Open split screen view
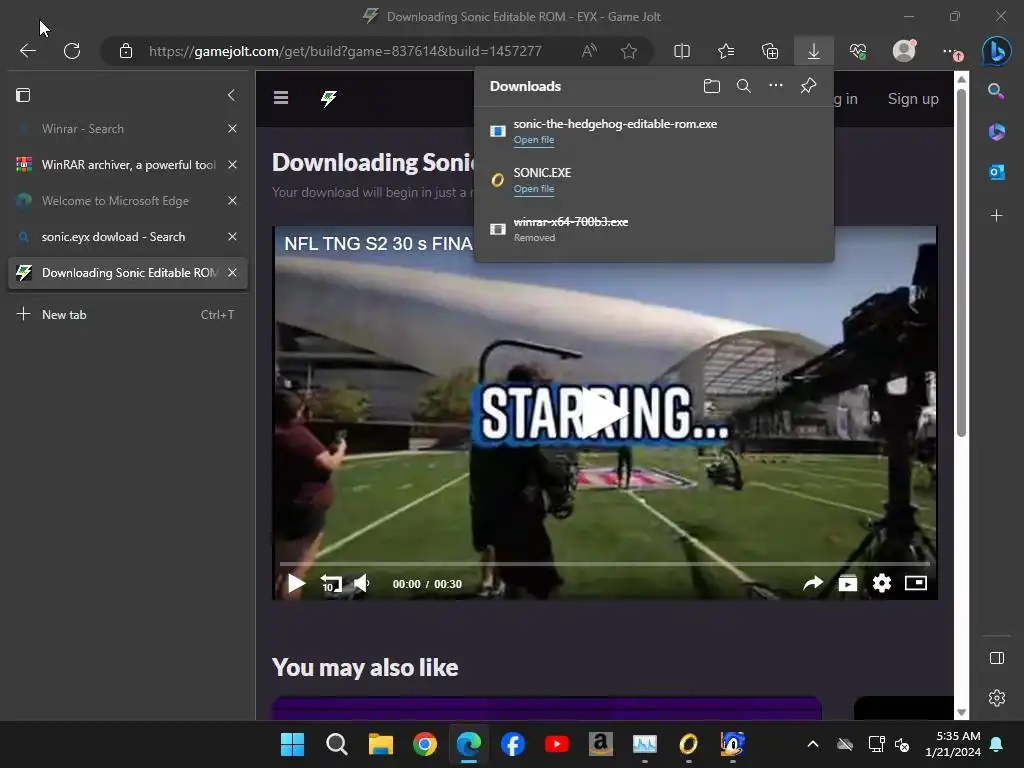1024x768 pixels. tap(682, 51)
